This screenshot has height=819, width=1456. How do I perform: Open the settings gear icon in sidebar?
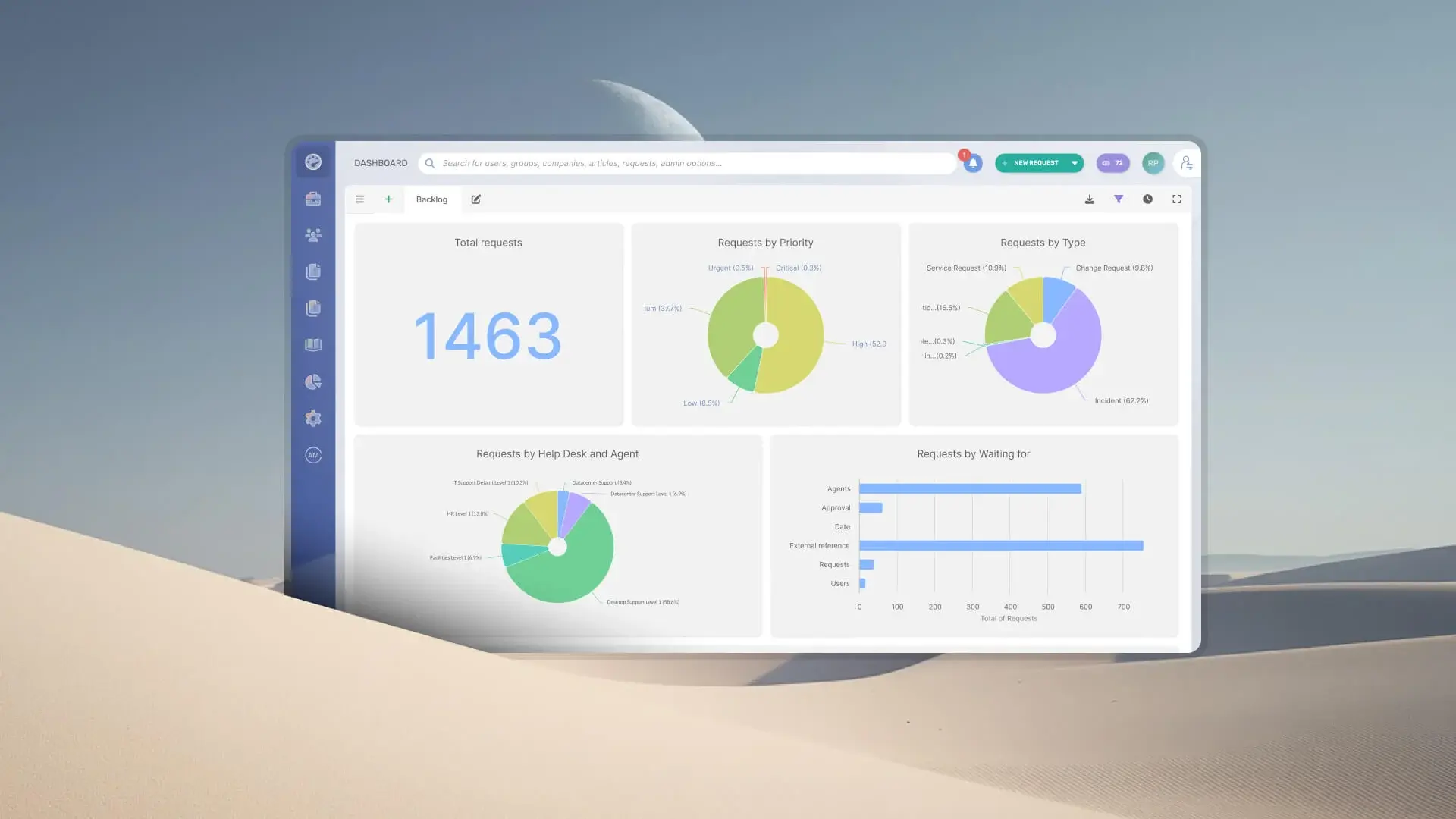[313, 419]
